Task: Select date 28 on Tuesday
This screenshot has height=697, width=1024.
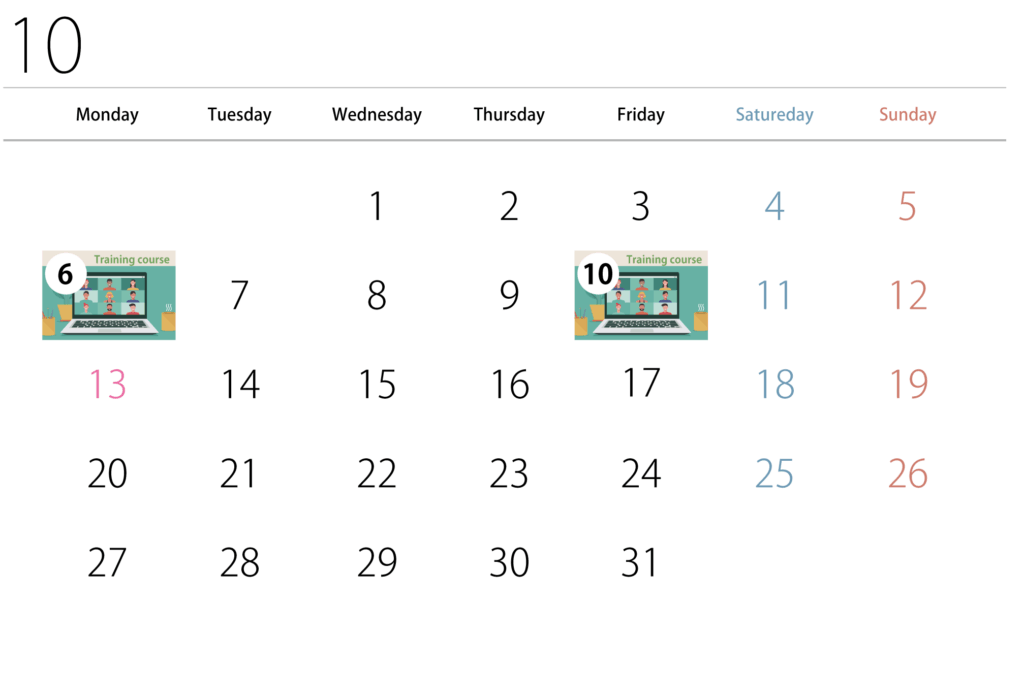Action: (x=240, y=562)
